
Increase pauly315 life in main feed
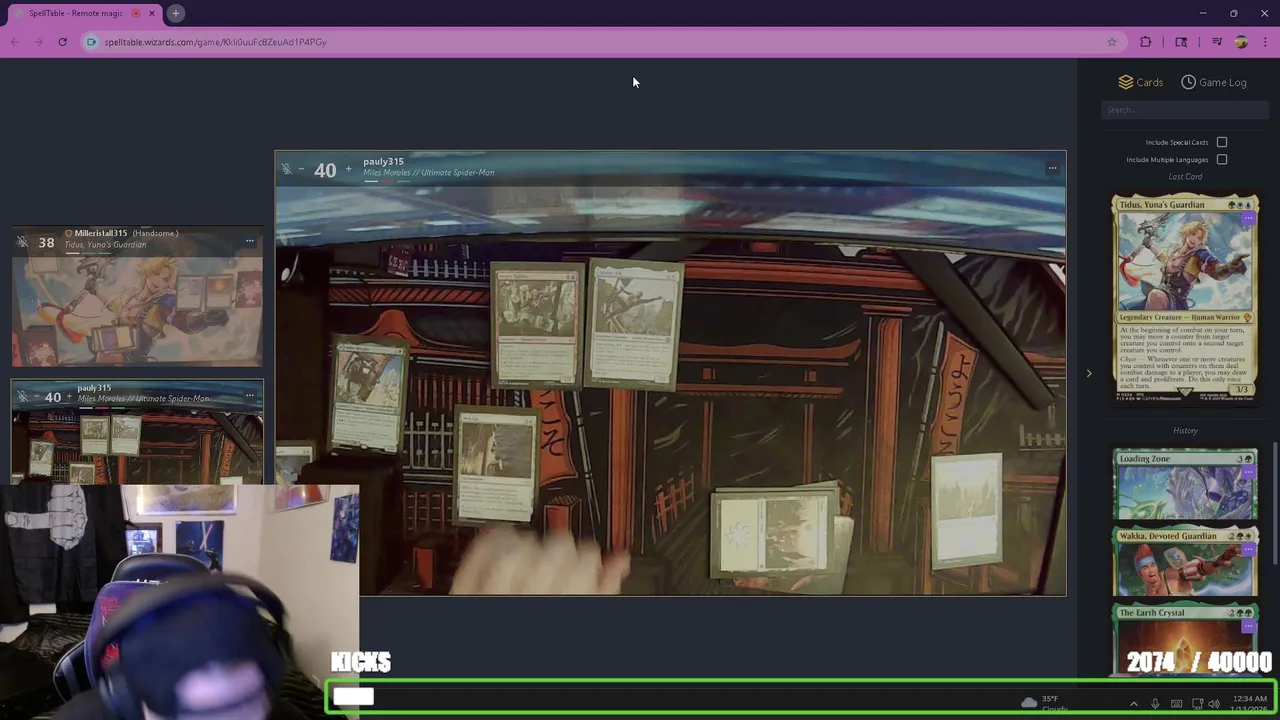coord(348,169)
